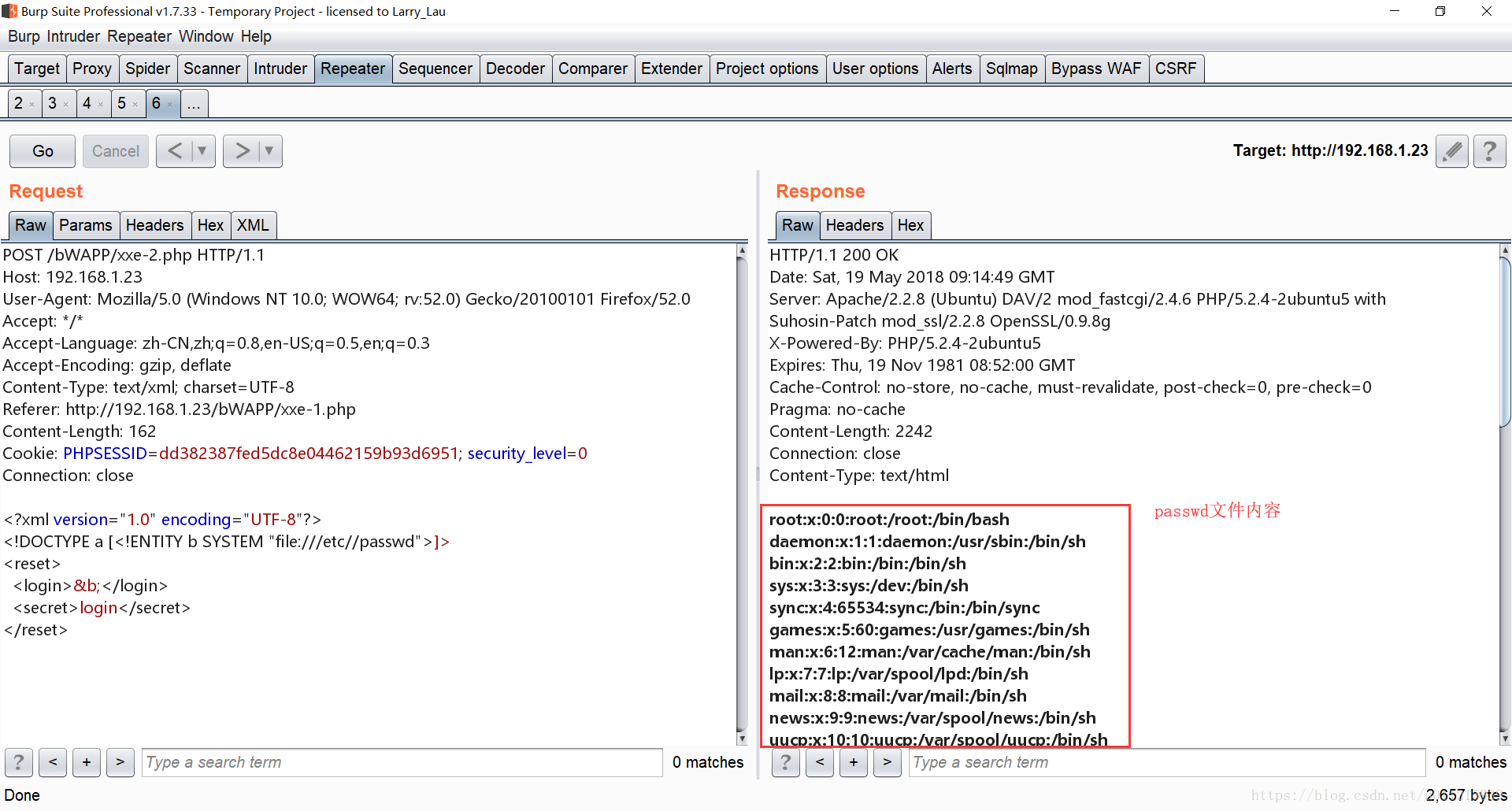Select Repeater tab 2
Viewport: 1512px width, 811px height.
click(19, 104)
